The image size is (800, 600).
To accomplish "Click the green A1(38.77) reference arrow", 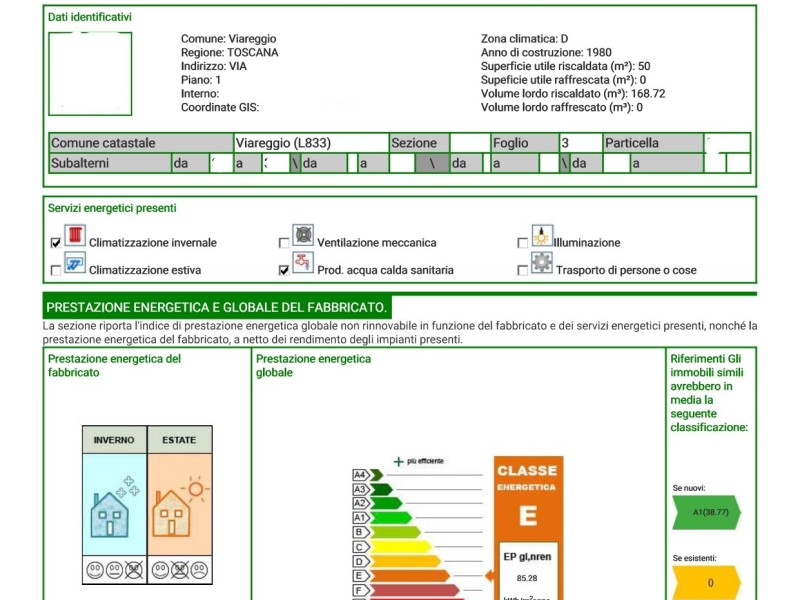I will (706, 512).
